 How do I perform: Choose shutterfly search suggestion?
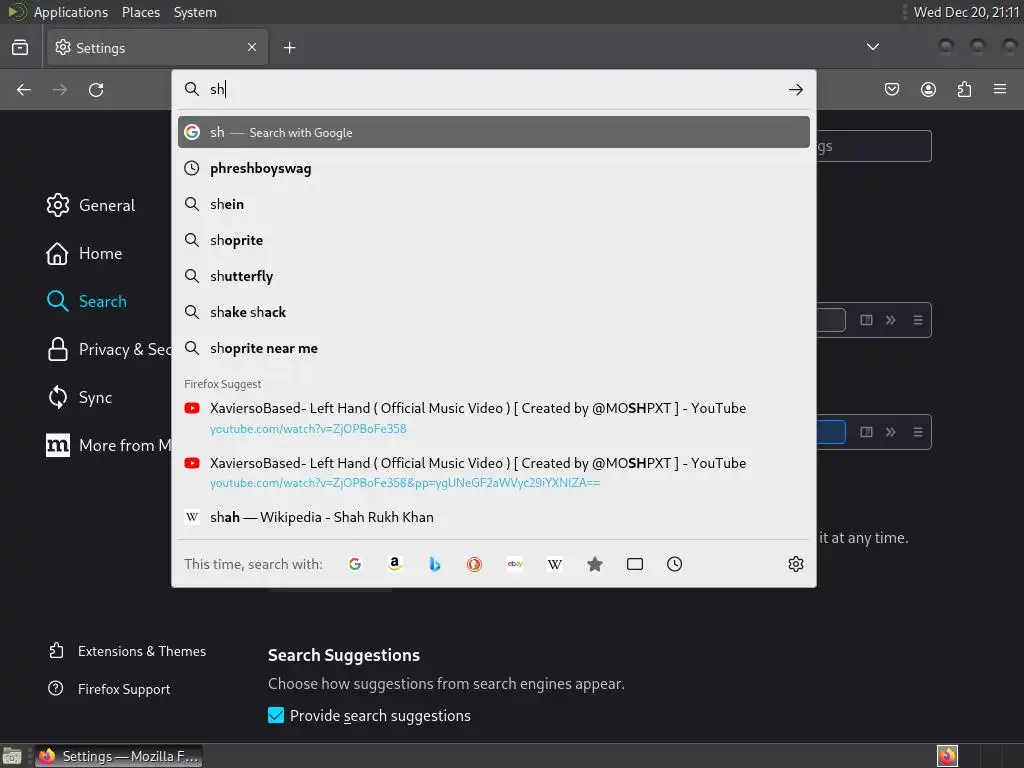[x=494, y=276]
